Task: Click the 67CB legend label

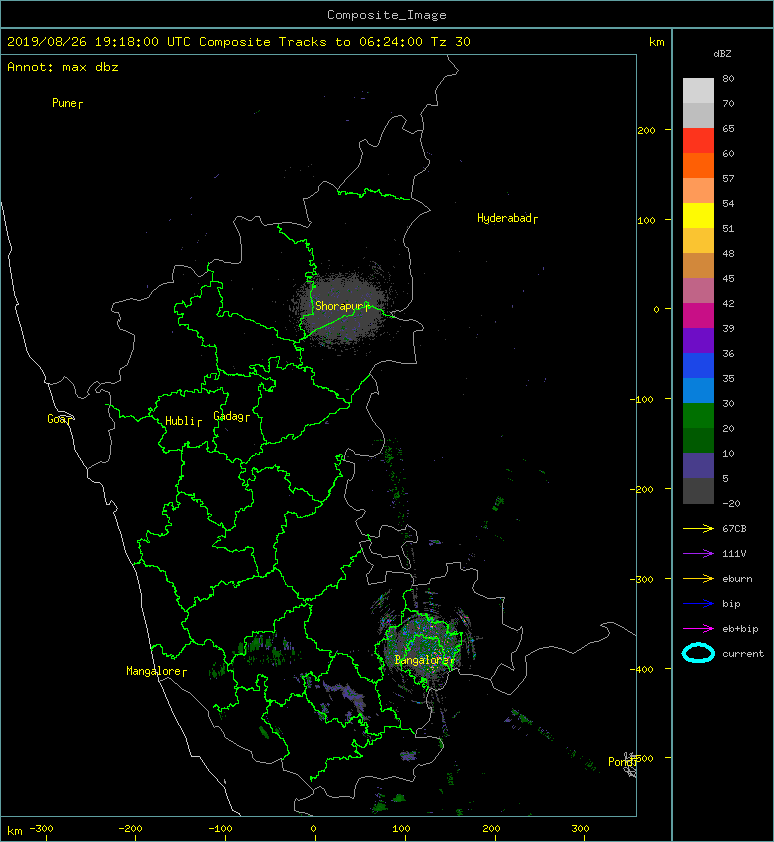Action: pos(734,529)
